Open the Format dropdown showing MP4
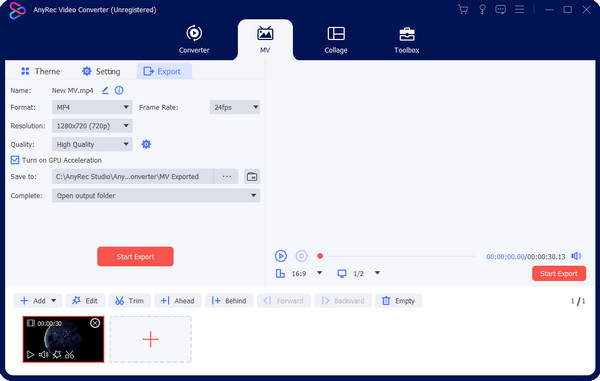 (x=92, y=107)
